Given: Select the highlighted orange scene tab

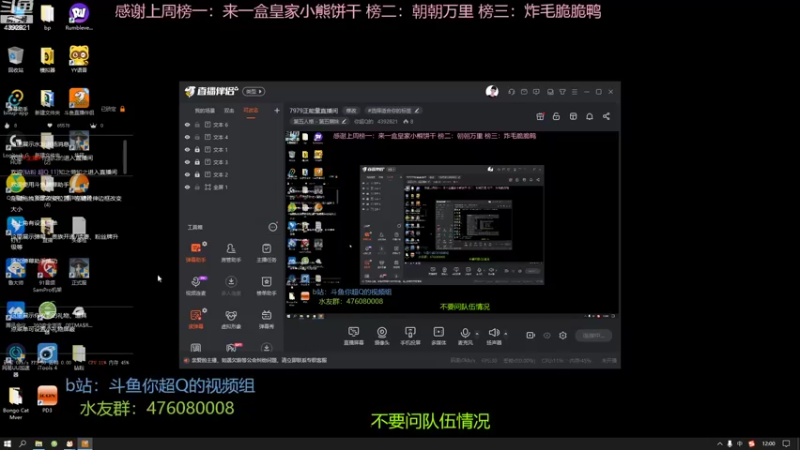Looking at the screenshot, I should 251,111.
